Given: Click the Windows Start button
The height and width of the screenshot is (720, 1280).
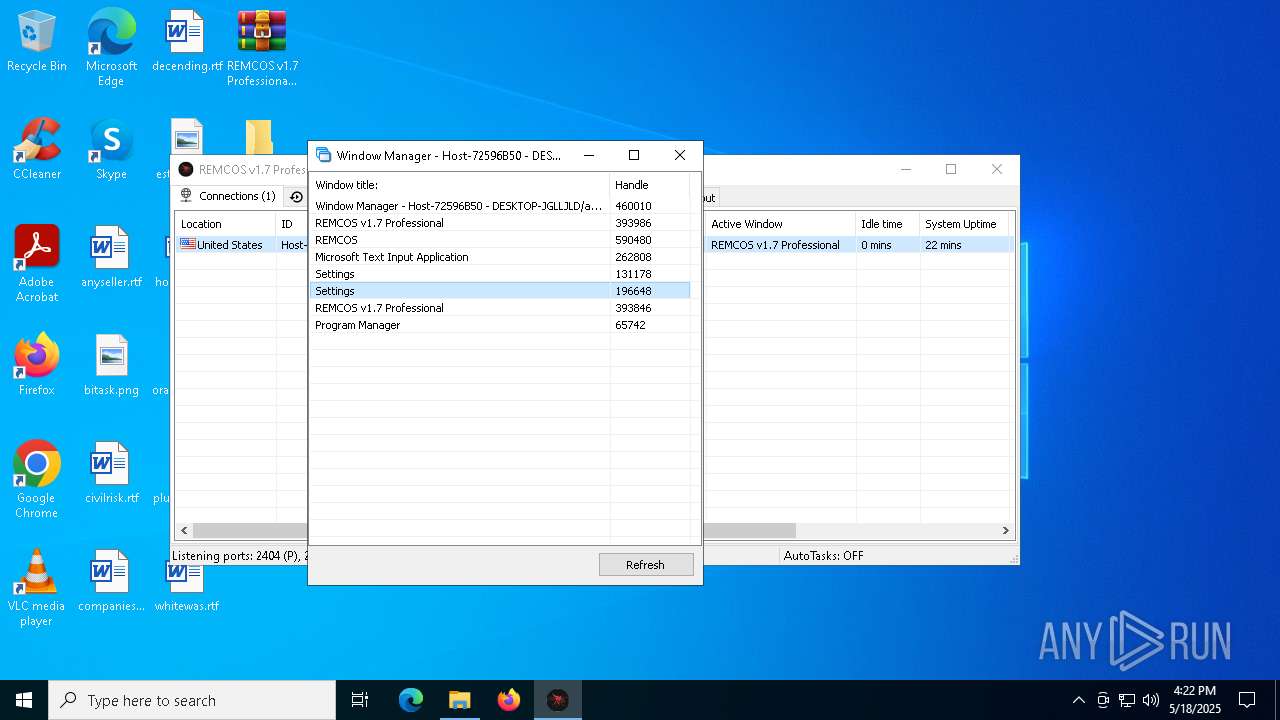Looking at the screenshot, I should pos(24,700).
